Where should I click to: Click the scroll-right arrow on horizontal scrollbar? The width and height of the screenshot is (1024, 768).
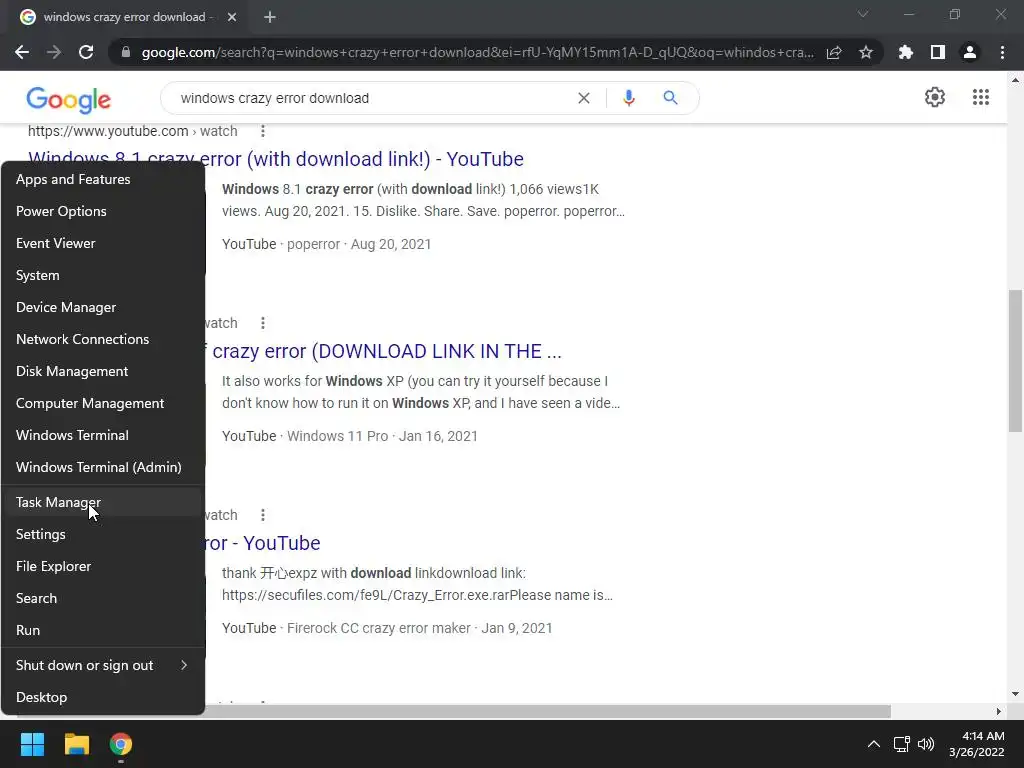[999, 711]
